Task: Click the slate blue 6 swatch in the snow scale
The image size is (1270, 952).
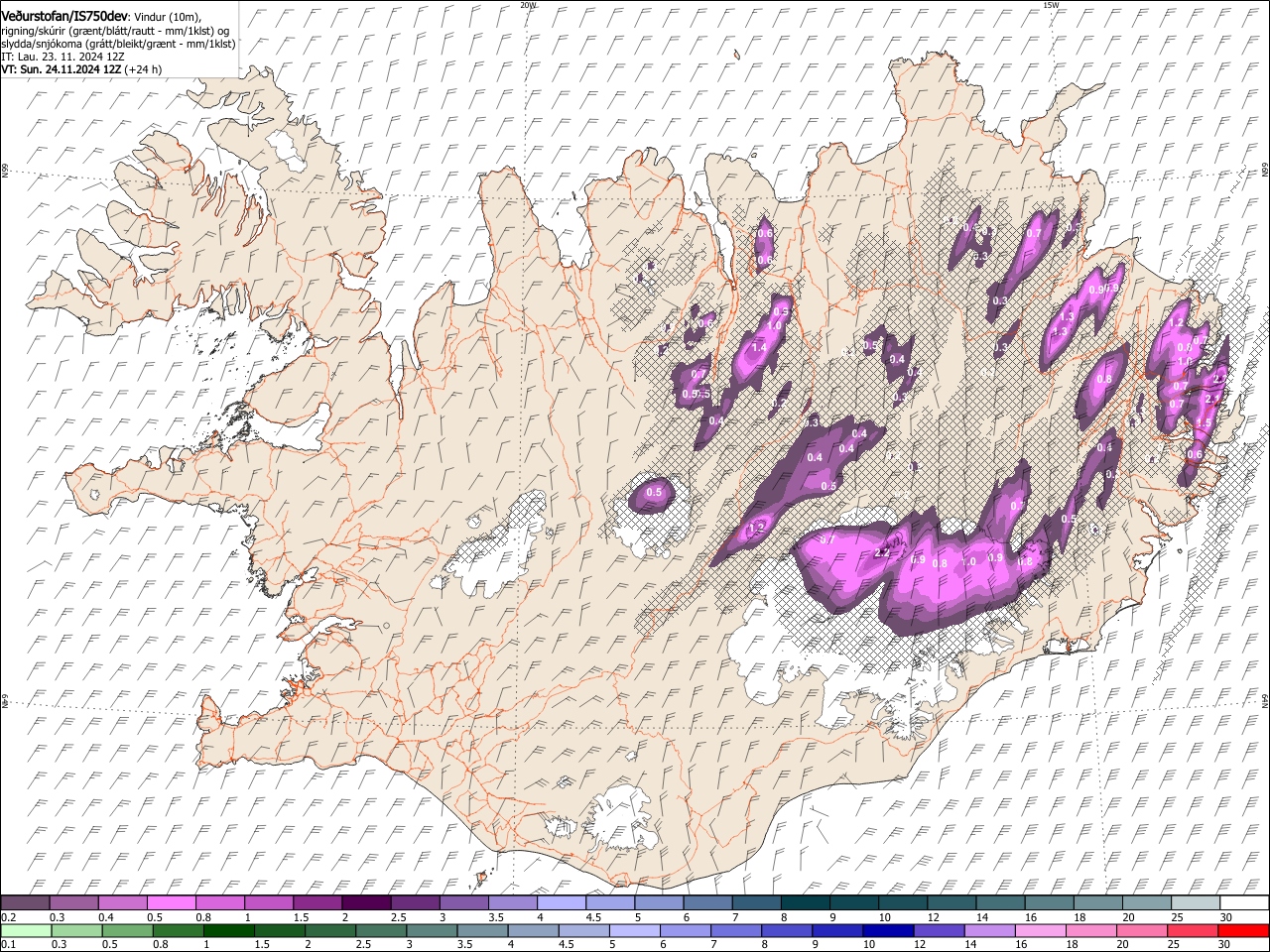Action: [x=707, y=902]
